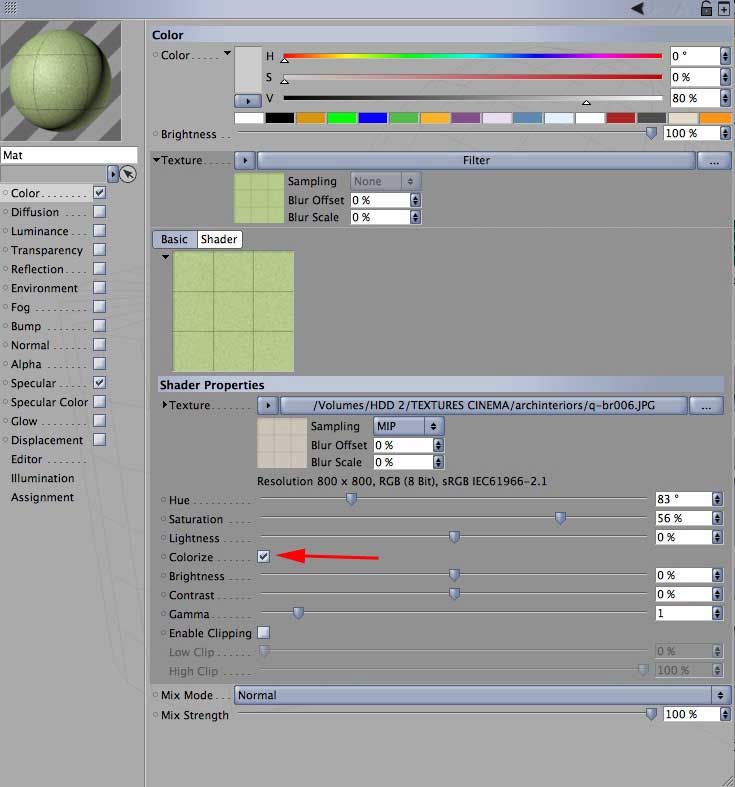The width and height of the screenshot is (735, 787).
Task: Click the arrow button beside q-br006.JPG path
Action: (x=268, y=405)
